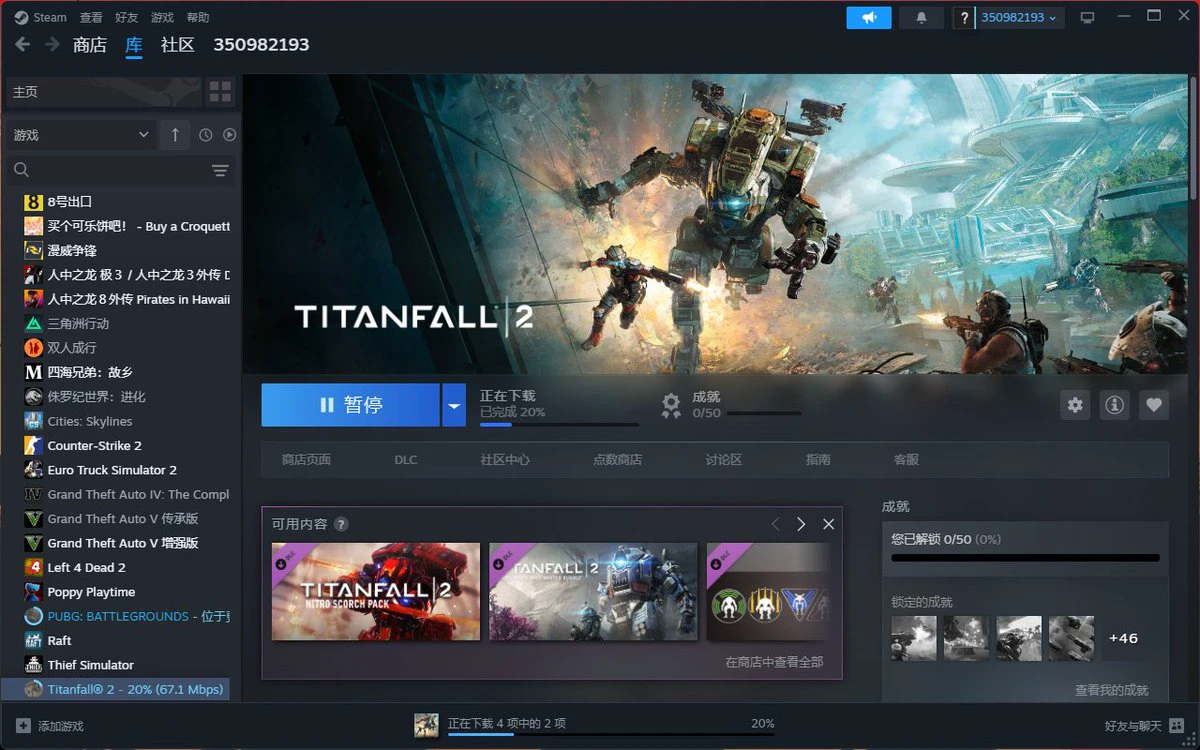Open the 好友 menu
Screen dimensions: 1200x750
pos(127,17)
